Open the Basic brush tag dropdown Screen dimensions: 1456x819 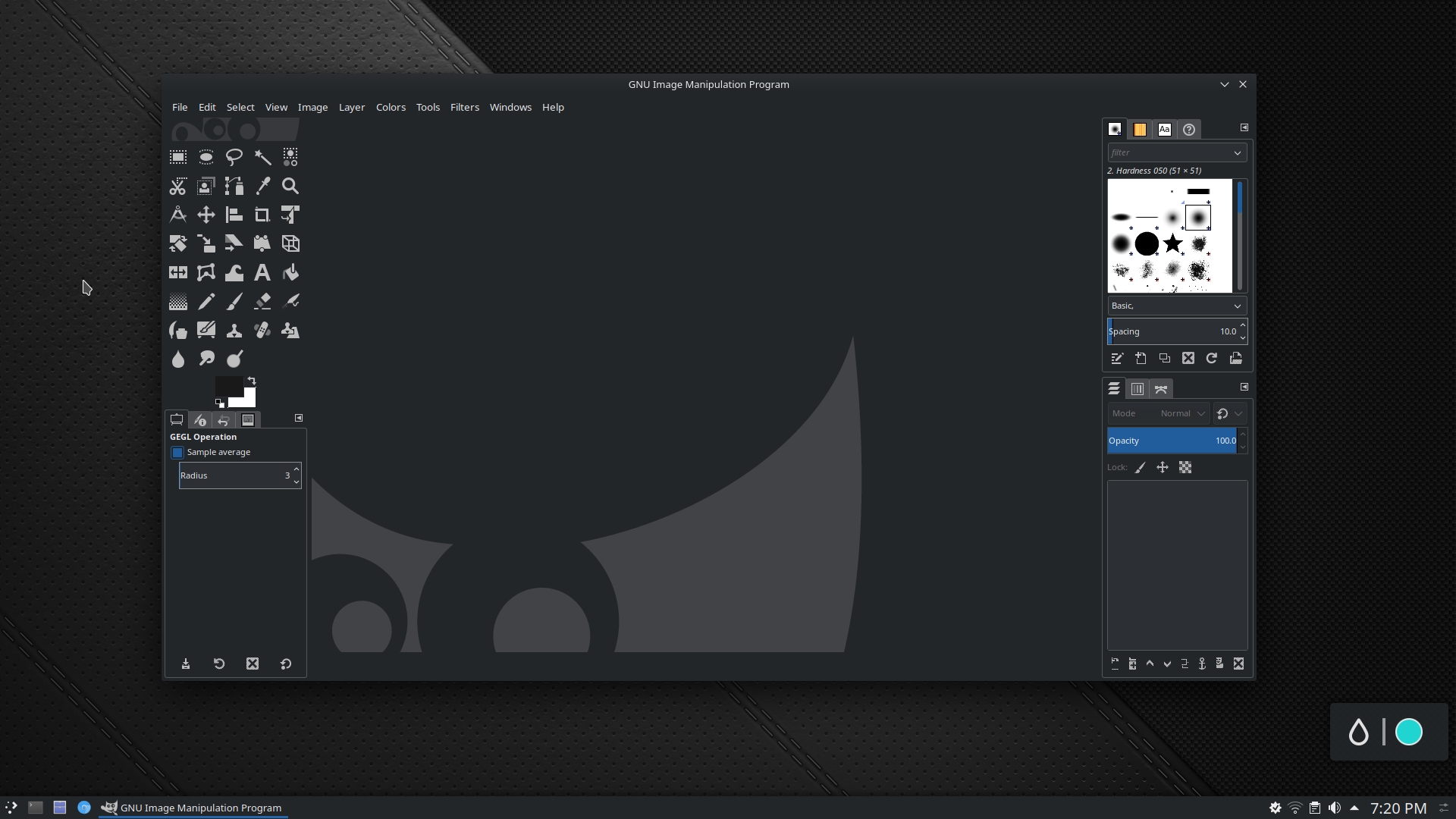(x=1177, y=306)
